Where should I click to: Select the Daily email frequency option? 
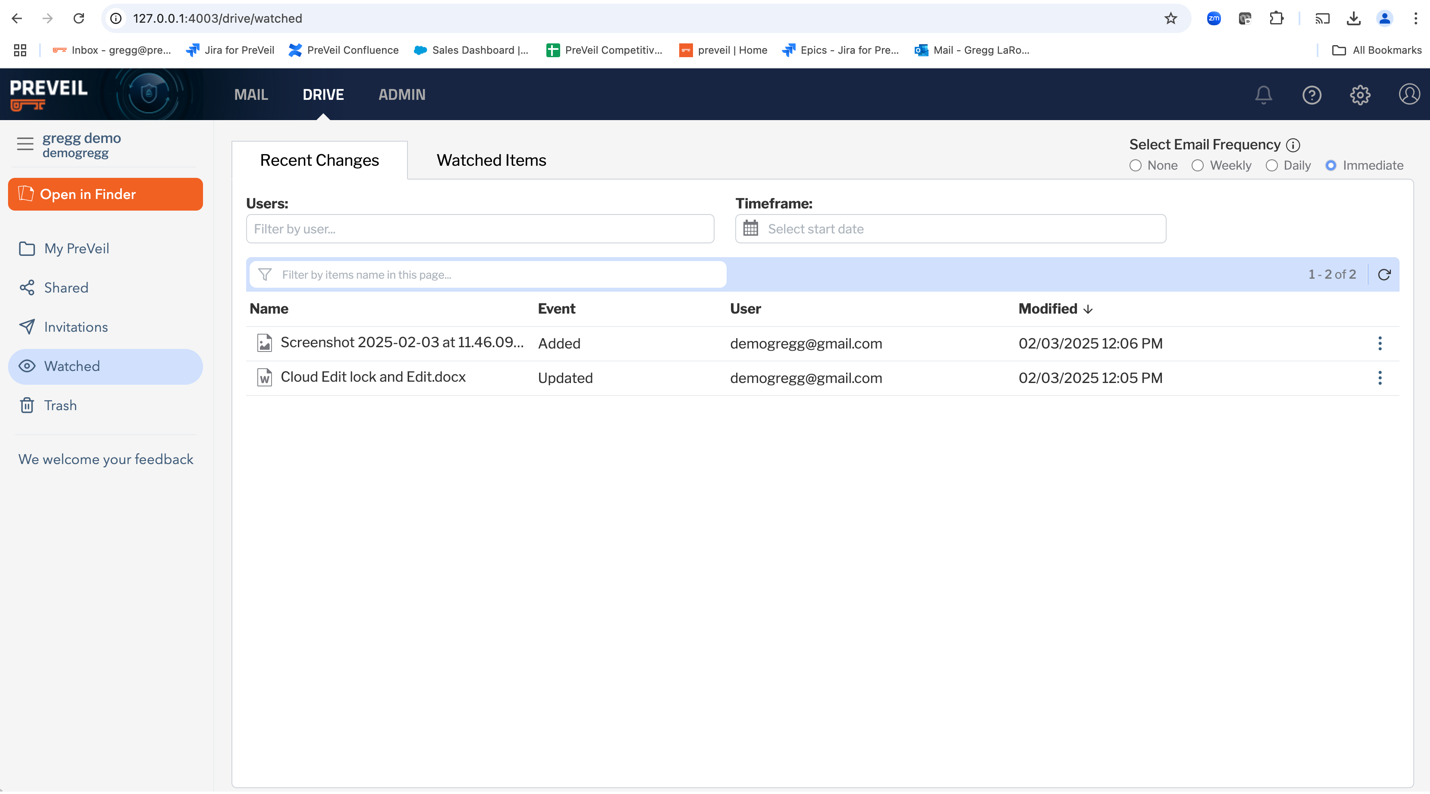coord(1271,166)
